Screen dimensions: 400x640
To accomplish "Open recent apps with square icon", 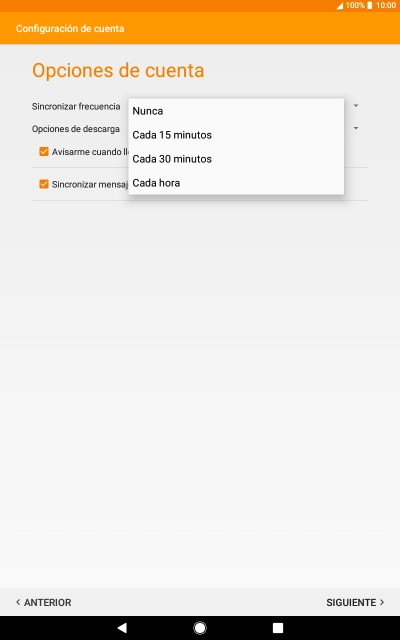I will pos(278,628).
